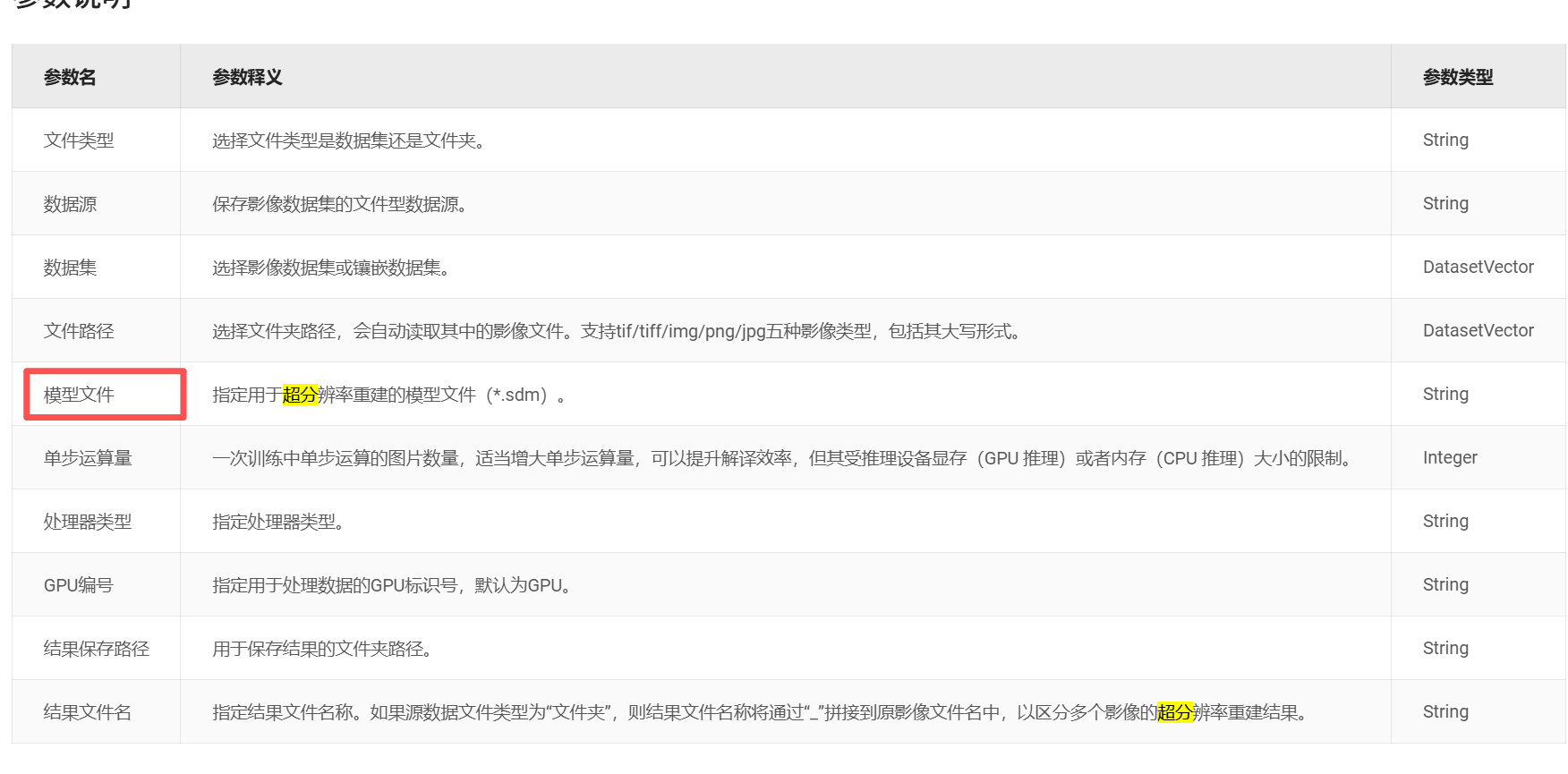Click the 数据源 parameter name
Screen dimensions: 1568x774
[70, 204]
